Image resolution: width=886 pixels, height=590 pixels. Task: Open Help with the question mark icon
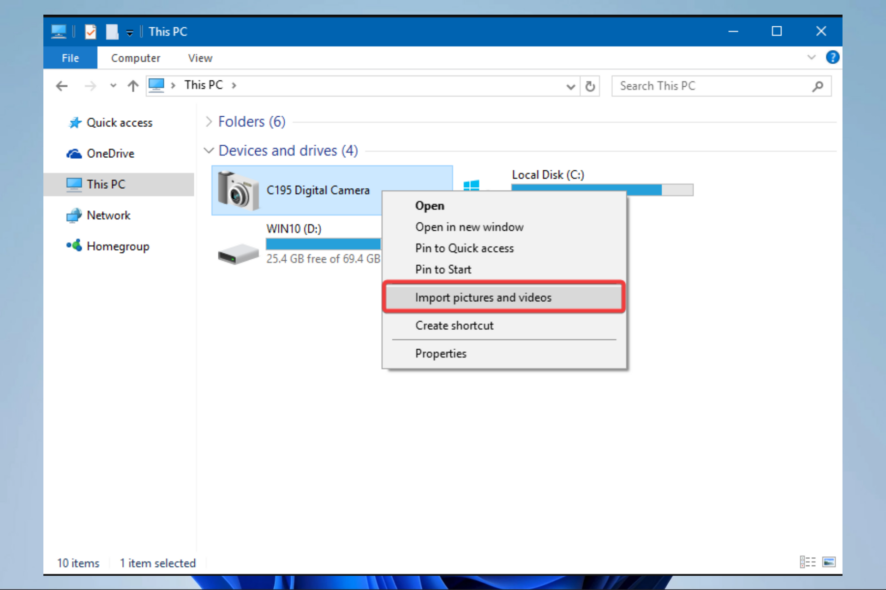[x=832, y=57]
